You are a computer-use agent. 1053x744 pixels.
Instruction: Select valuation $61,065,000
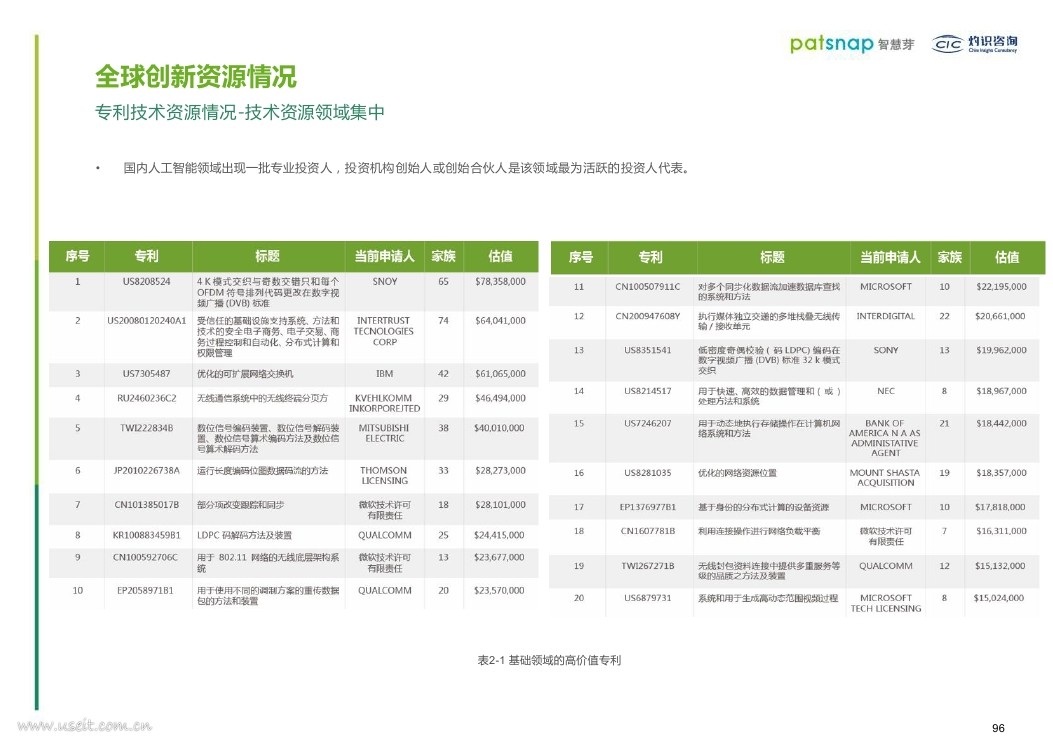point(500,373)
